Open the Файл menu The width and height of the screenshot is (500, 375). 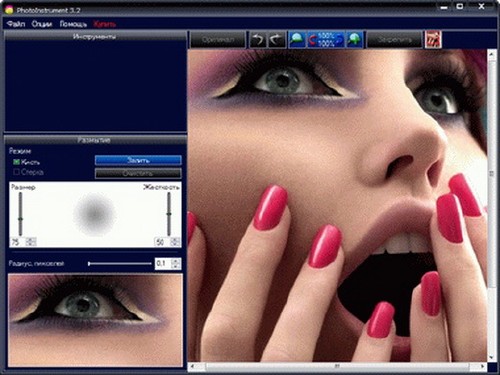tap(16, 24)
